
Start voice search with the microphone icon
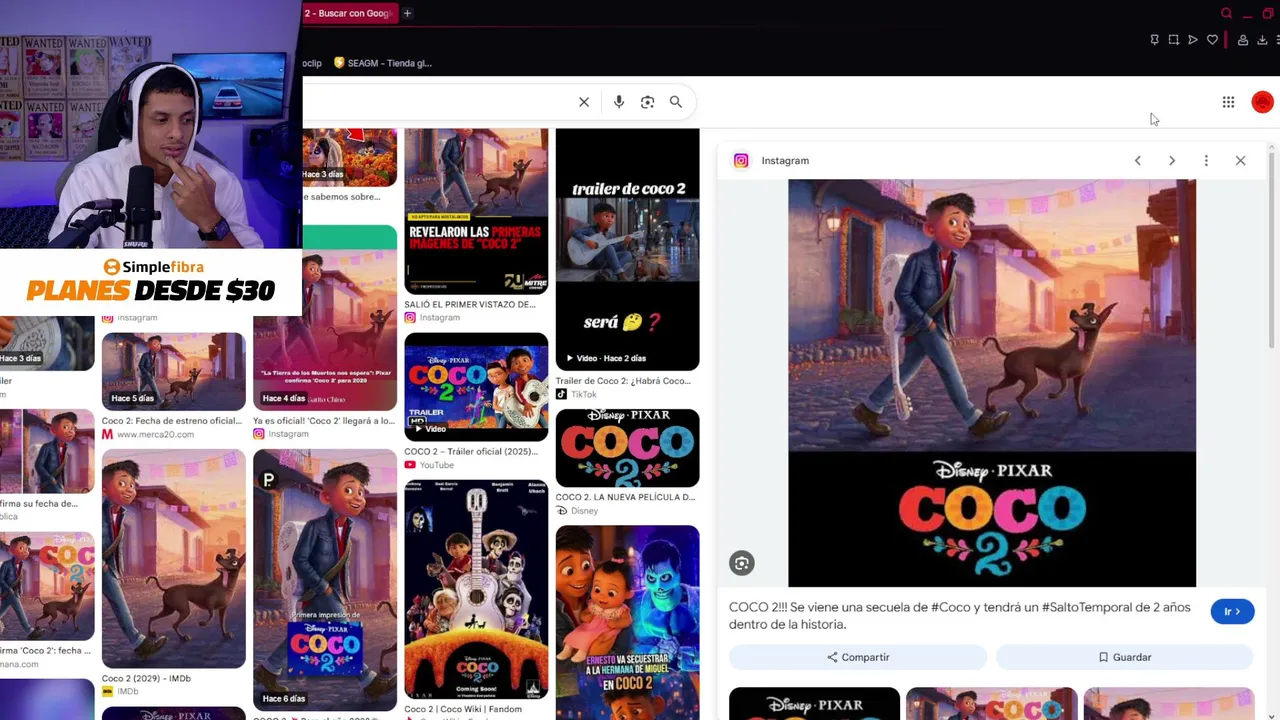pyautogui.click(x=619, y=102)
